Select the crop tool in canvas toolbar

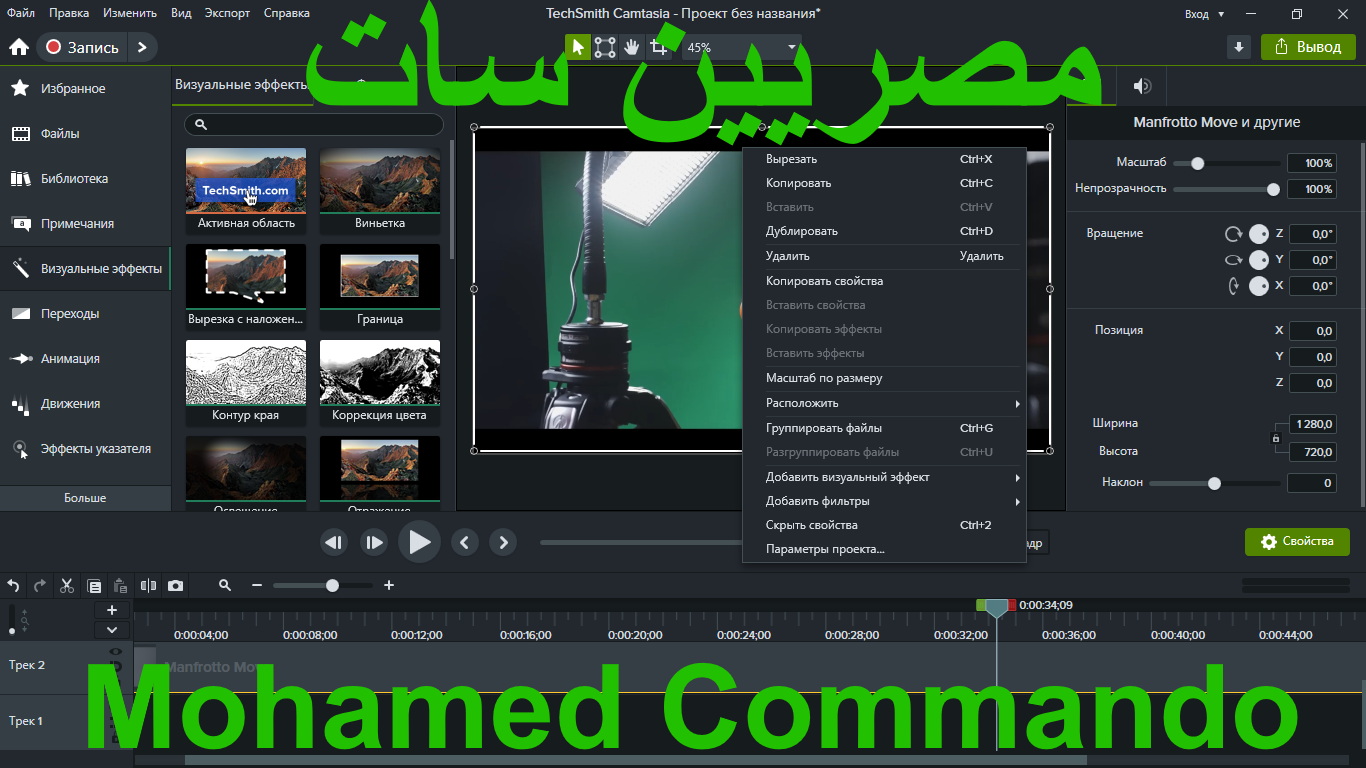pyautogui.click(x=658, y=47)
